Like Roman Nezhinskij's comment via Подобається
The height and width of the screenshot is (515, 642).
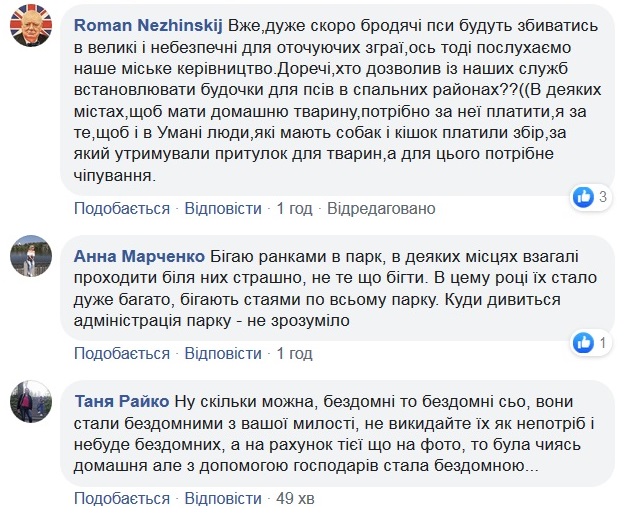click(x=121, y=208)
